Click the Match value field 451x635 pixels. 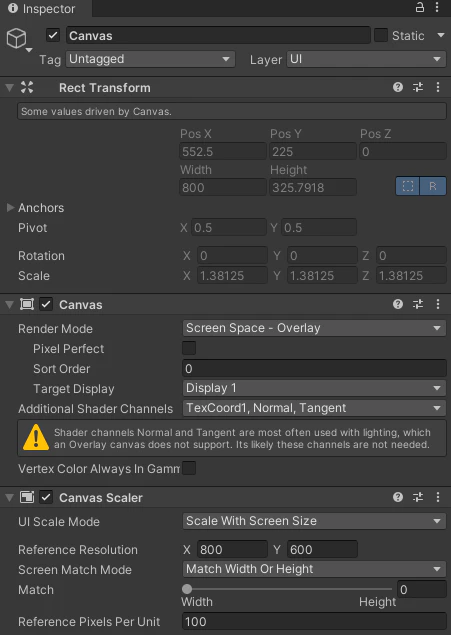[421, 589]
